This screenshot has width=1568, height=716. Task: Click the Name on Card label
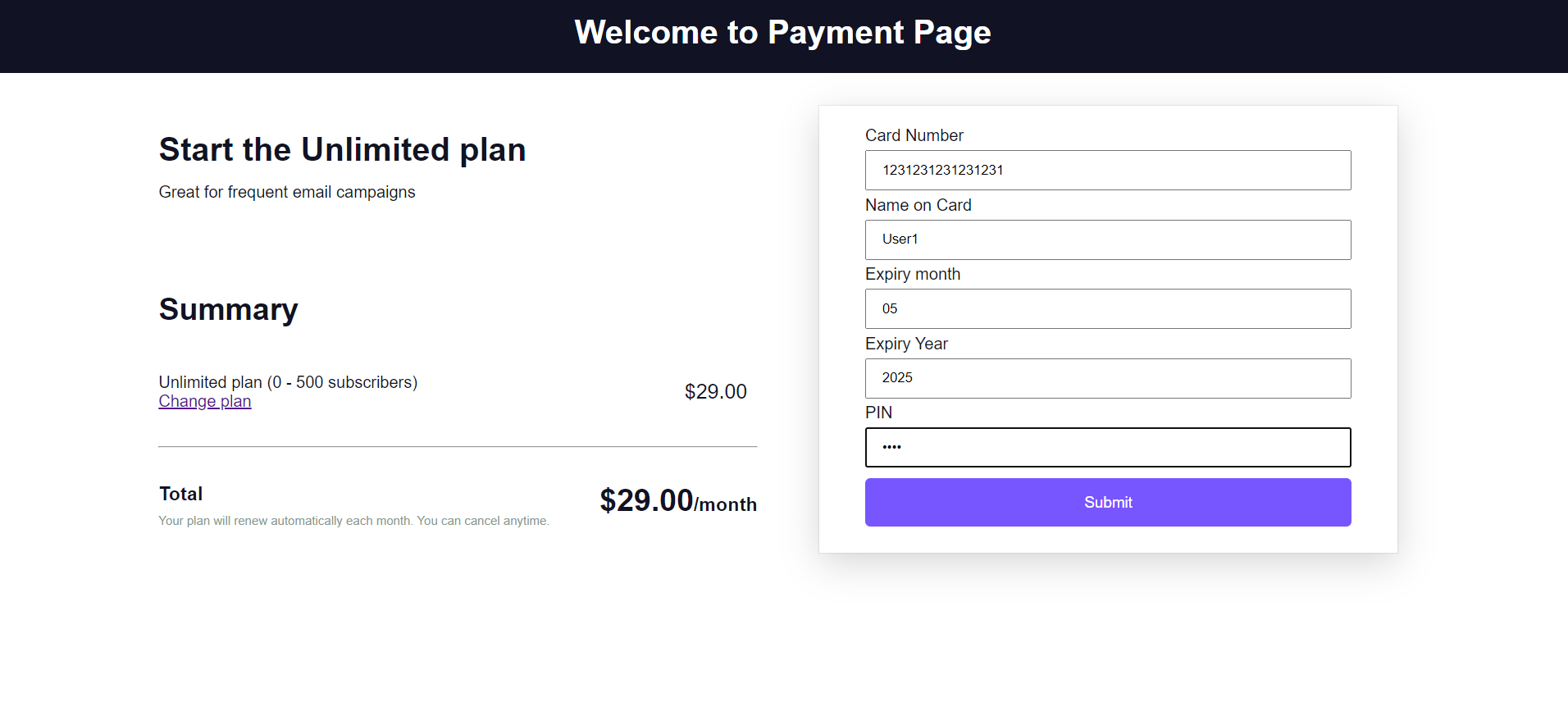(x=918, y=205)
